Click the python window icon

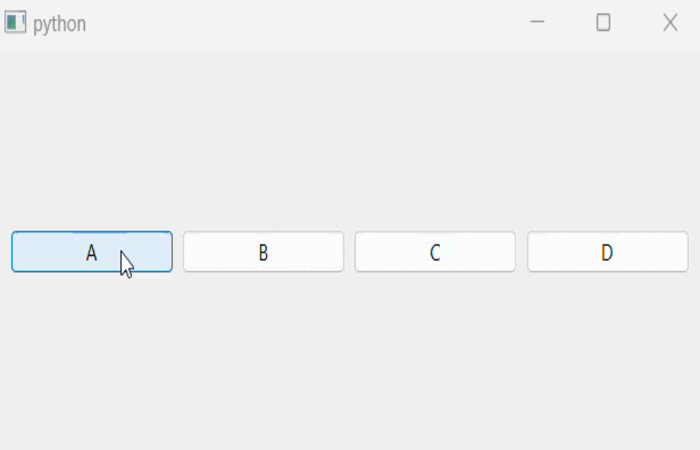pos(15,22)
